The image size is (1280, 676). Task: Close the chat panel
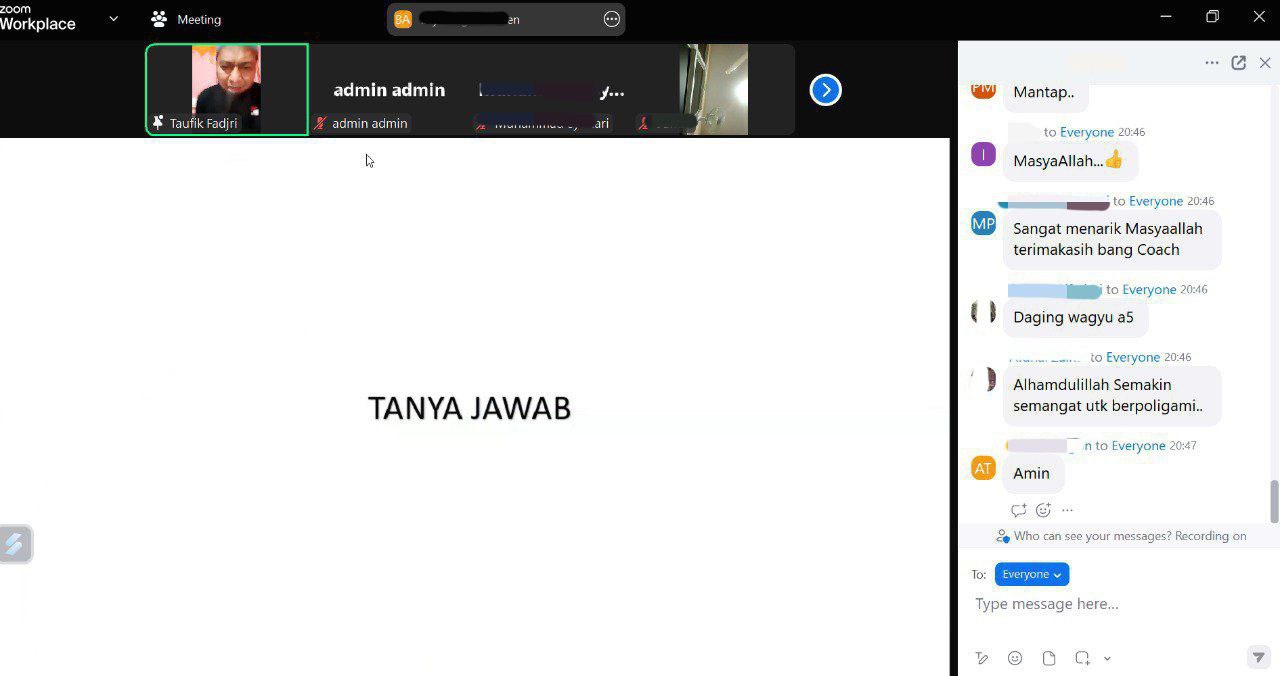click(x=1265, y=63)
